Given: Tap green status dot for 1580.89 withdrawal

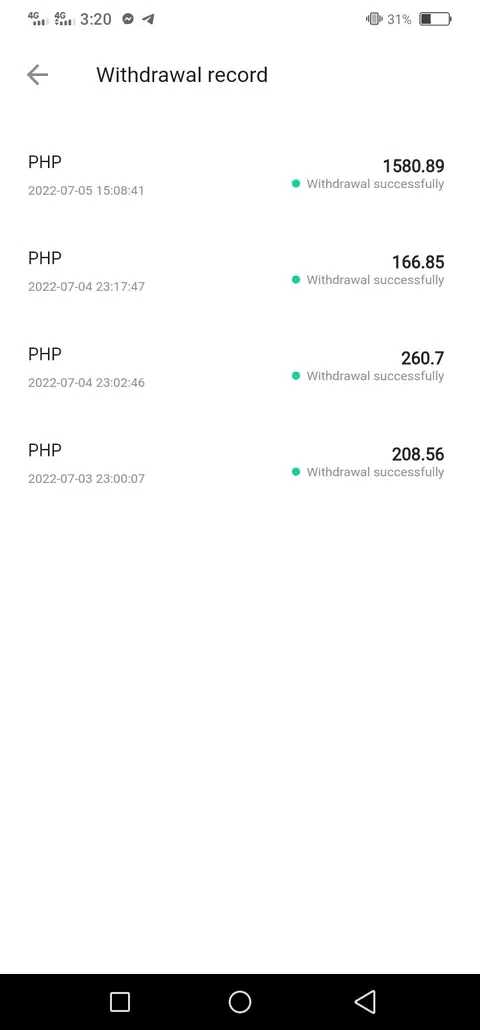Looking at the screenshot, I should (x=295, y=184).
